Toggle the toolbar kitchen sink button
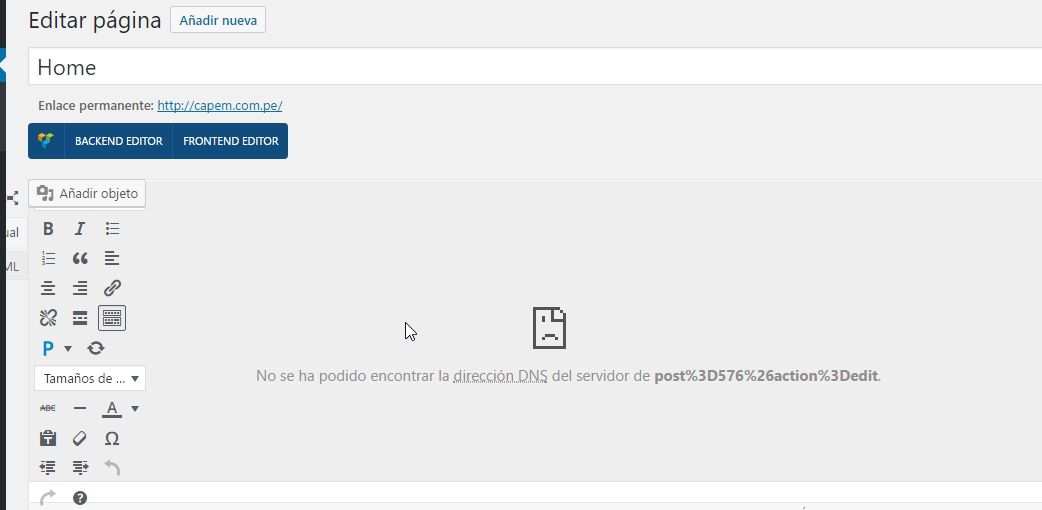Image resolution: width=1042 pixels, height=510 pixels. pos(112,318)
